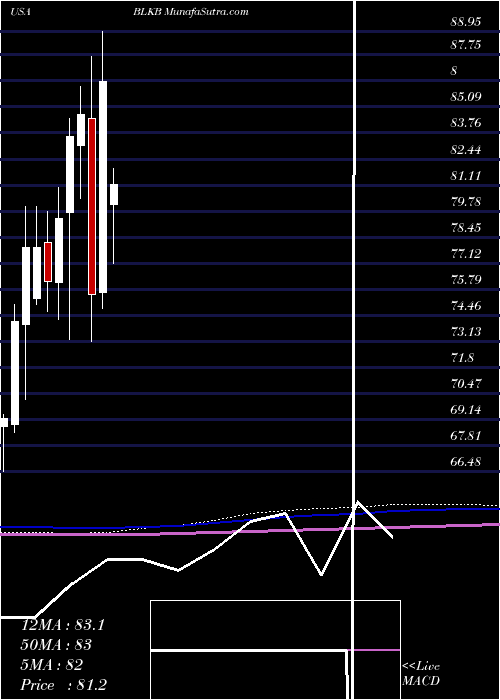Click the 77.12 price axis label
500x700 pixels.
pyautogui.click(x=466, y=254)
